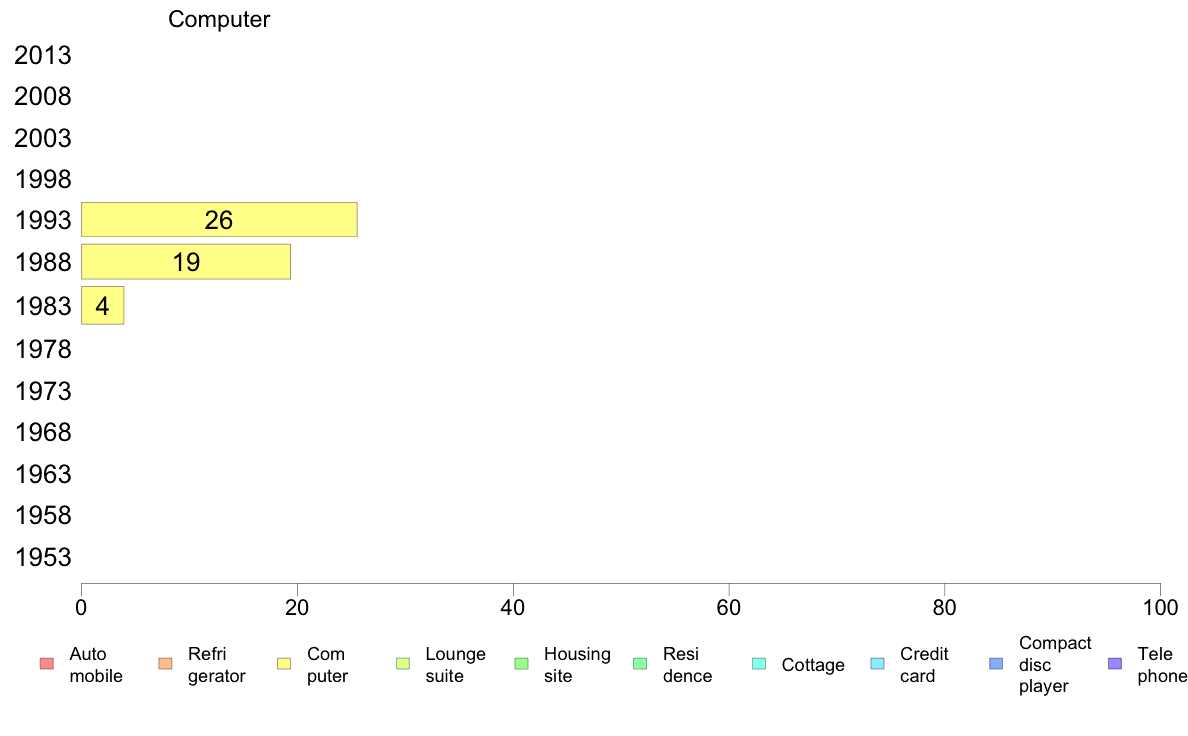Select the Compact disc player swatch
The width and height of the screenshot is (1188, 736).
pos(996,664)
